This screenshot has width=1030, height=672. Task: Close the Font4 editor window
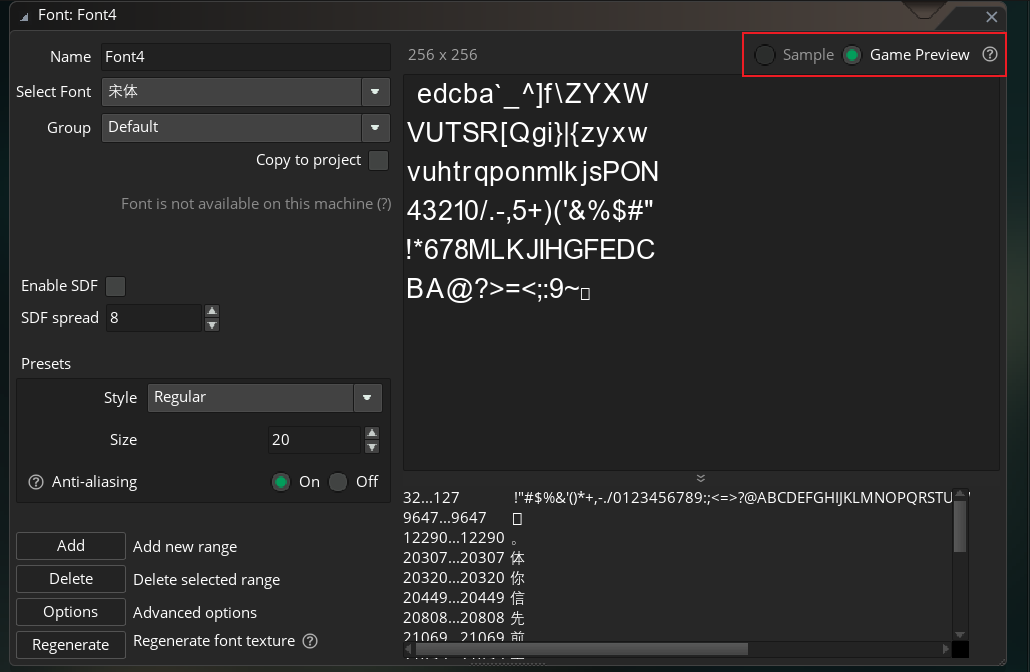992,17
